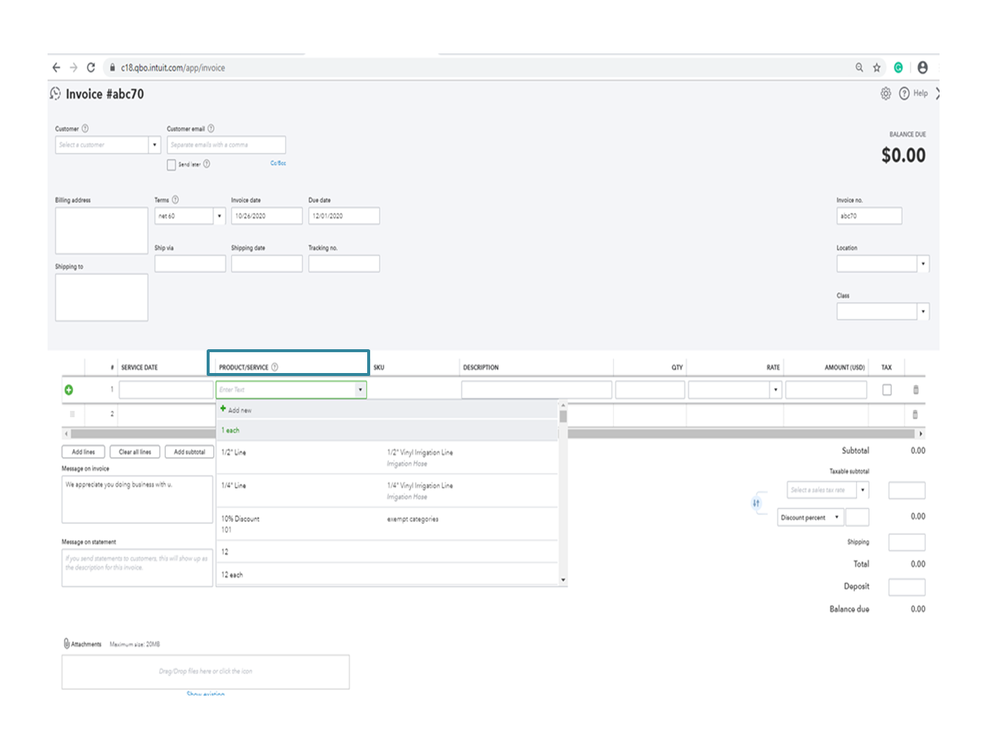Open the settings gear icon
The image size is (999, 749).
tap(885, 94)
